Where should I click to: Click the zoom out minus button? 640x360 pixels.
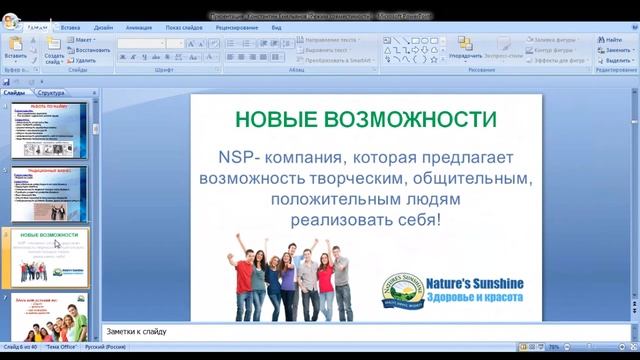coord(567,347)
